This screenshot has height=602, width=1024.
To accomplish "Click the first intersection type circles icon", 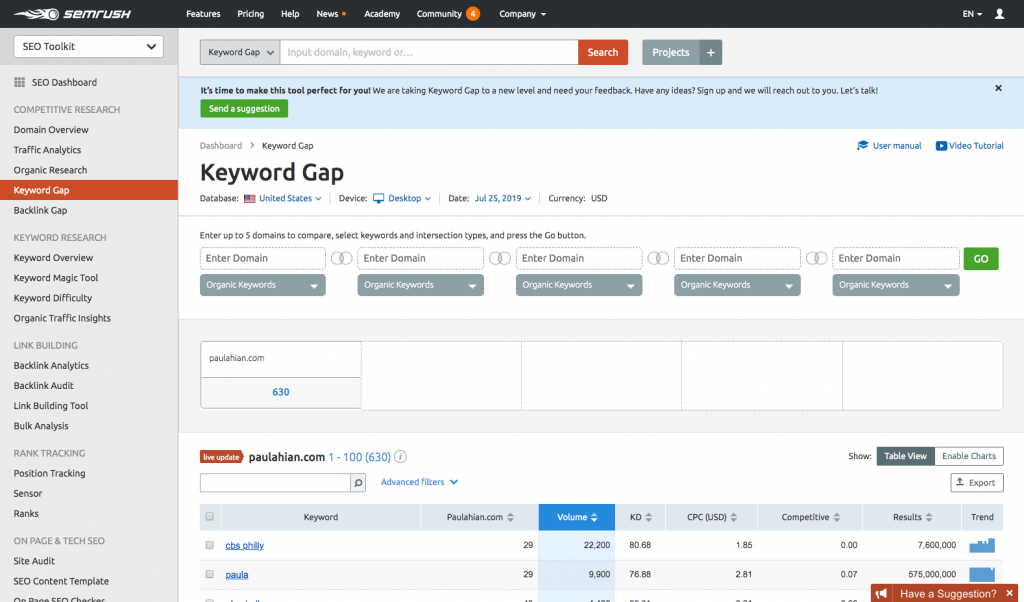I will coord(342,258).
